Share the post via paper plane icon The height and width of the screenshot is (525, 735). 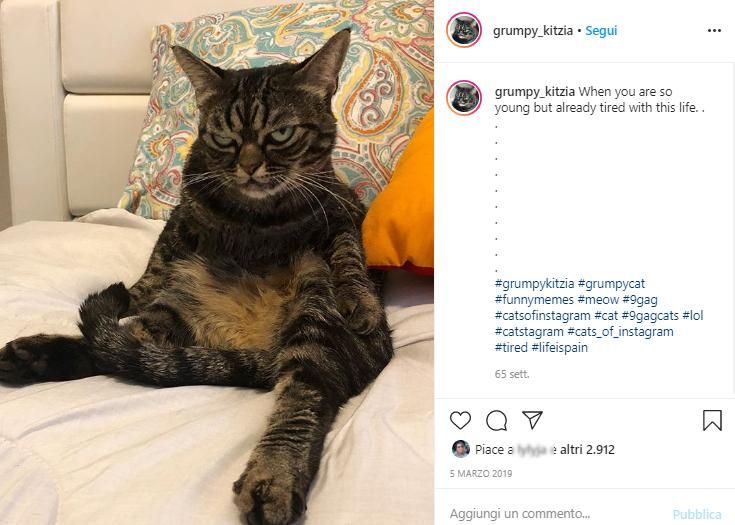click(532, 420)
